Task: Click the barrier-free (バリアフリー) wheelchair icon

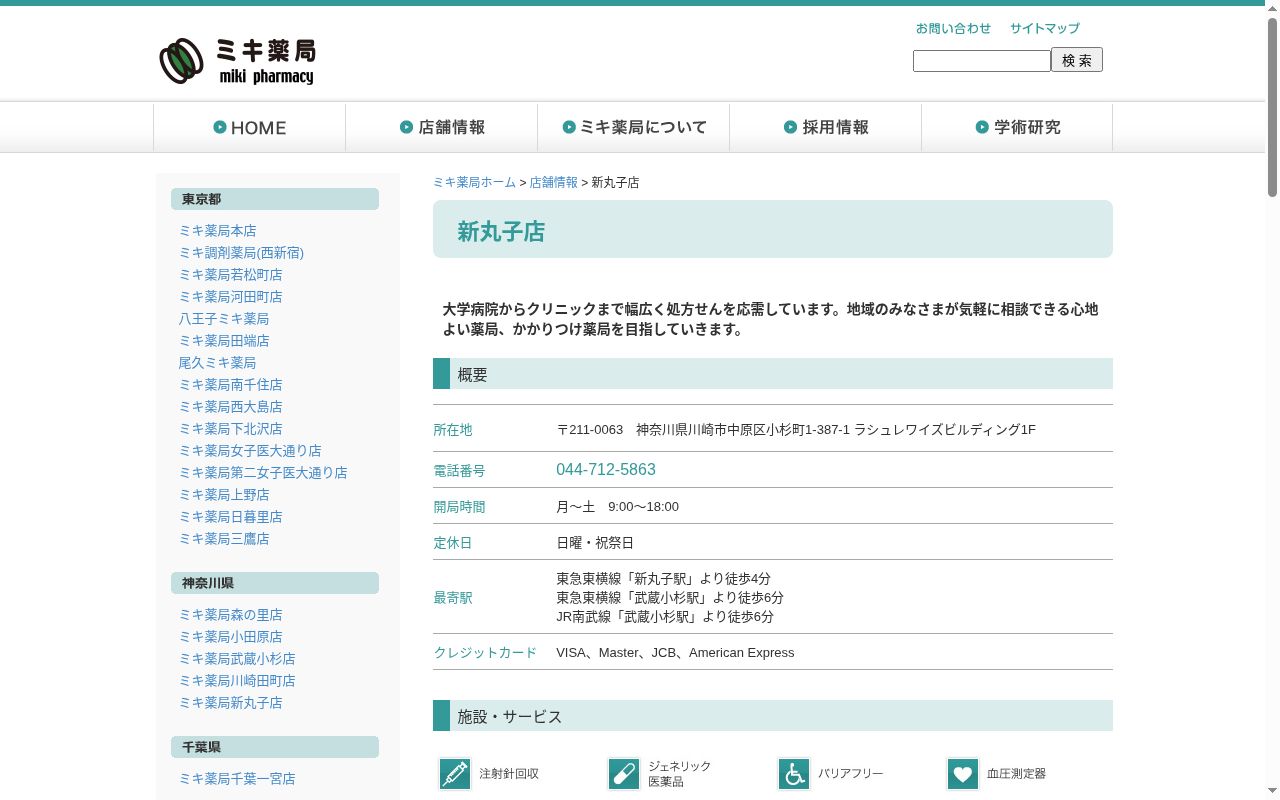Action: [x=794, y=774]
